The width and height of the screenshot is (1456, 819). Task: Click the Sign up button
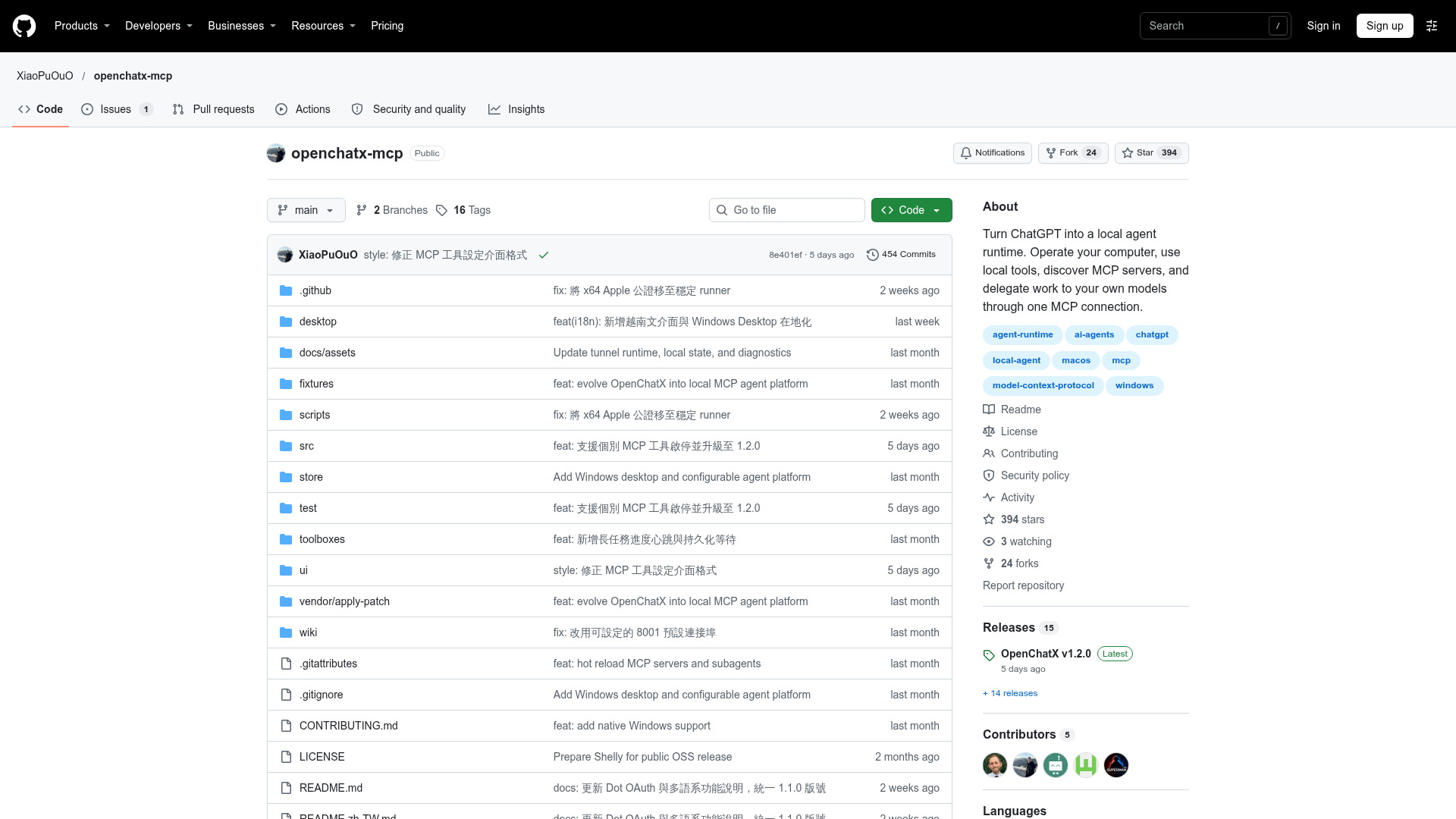[1385, 26]
